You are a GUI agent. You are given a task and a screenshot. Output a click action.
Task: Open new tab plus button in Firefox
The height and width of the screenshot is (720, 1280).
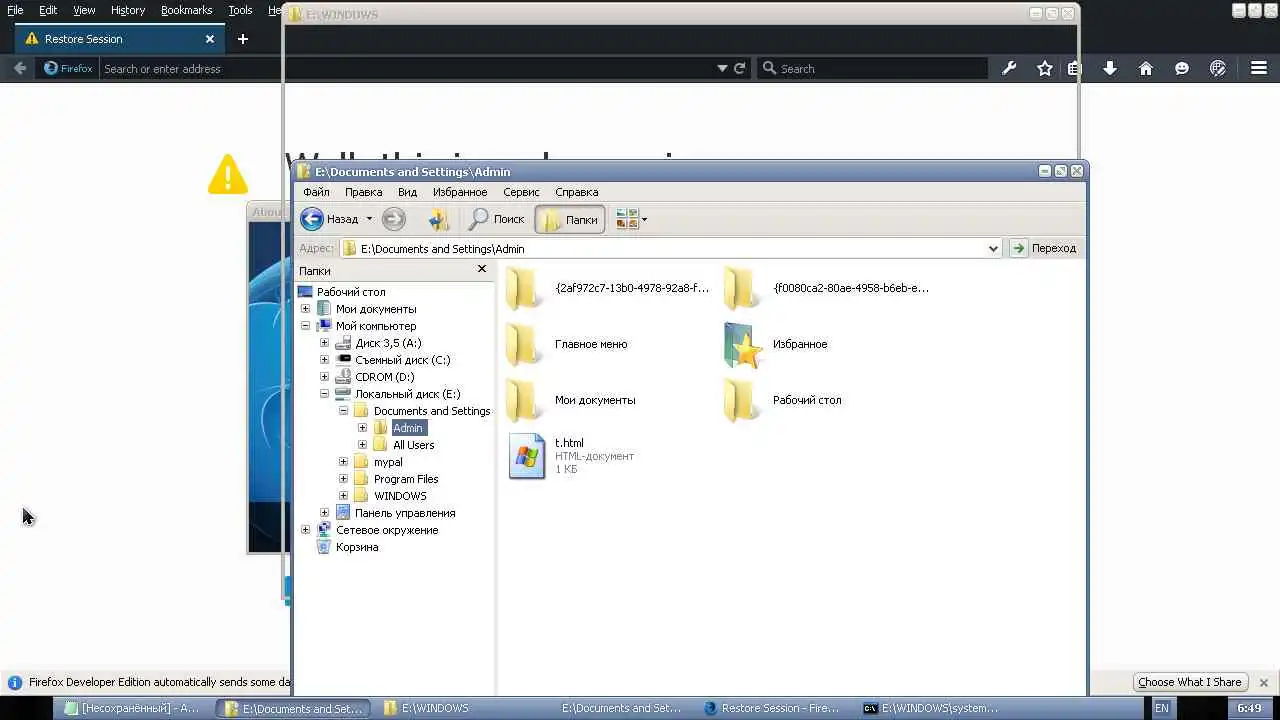(x=242, y=39)
